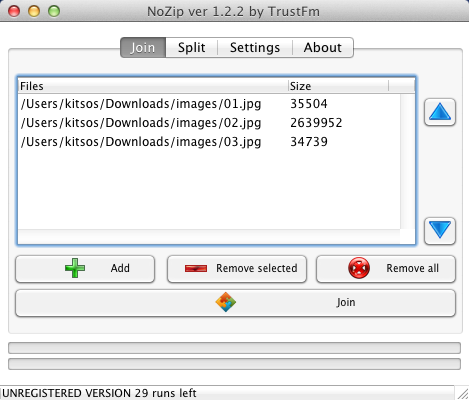Click the colorful puzzle Join icon
This screenshot has height=400, width=469.
pyautogui.click(x=226, y=302)
